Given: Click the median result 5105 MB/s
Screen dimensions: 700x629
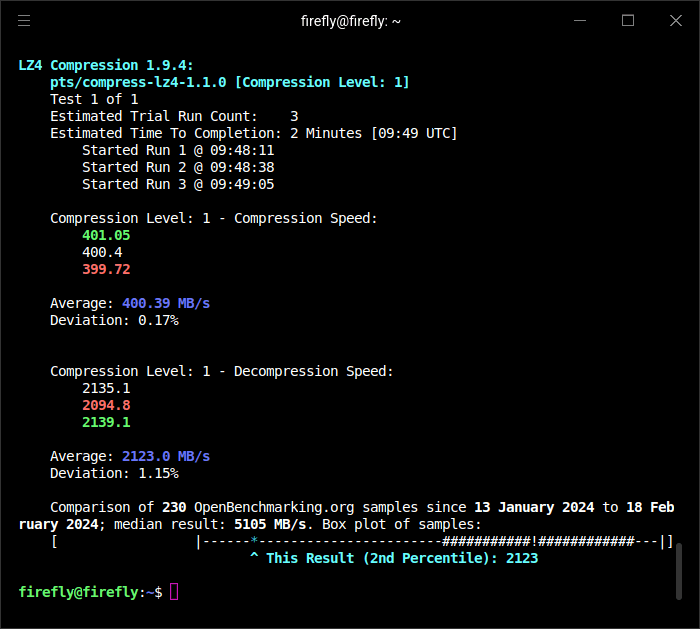Looking at the screenshot, I should [270, 524].
